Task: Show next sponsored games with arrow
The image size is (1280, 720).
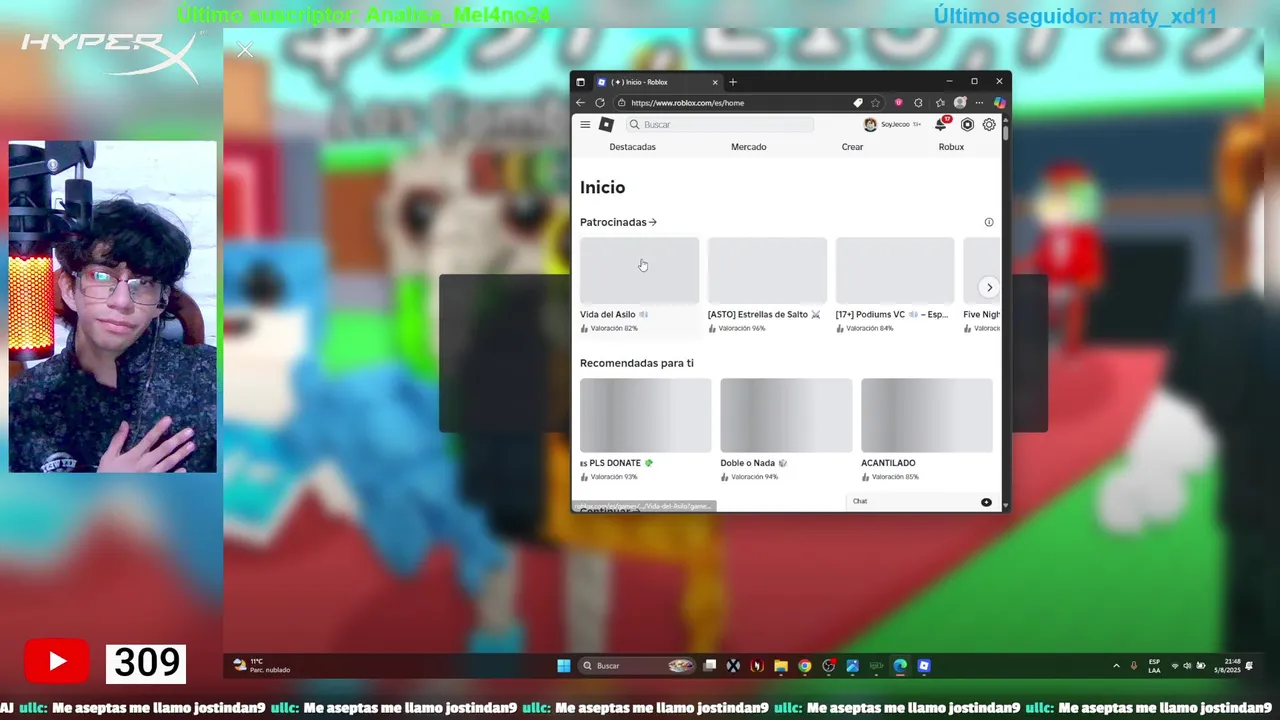Action: coord(989,287)
